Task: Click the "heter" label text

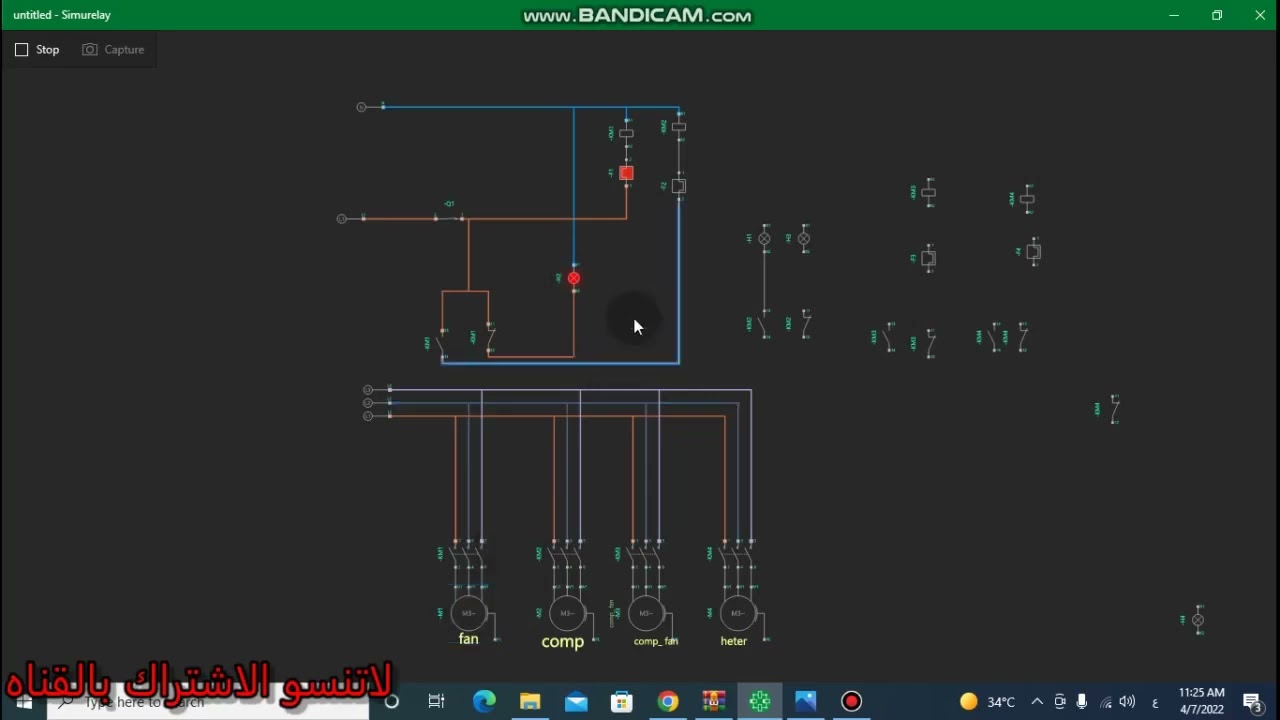Action: pyautogui.click(x=734, y=641)
